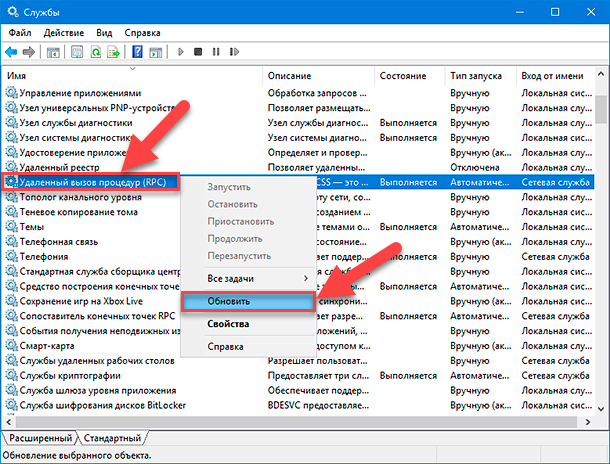This screenshot has height=464, width=610.
Task: Click the vertical scrollbar of services list
Action: [x=603, y=250]
